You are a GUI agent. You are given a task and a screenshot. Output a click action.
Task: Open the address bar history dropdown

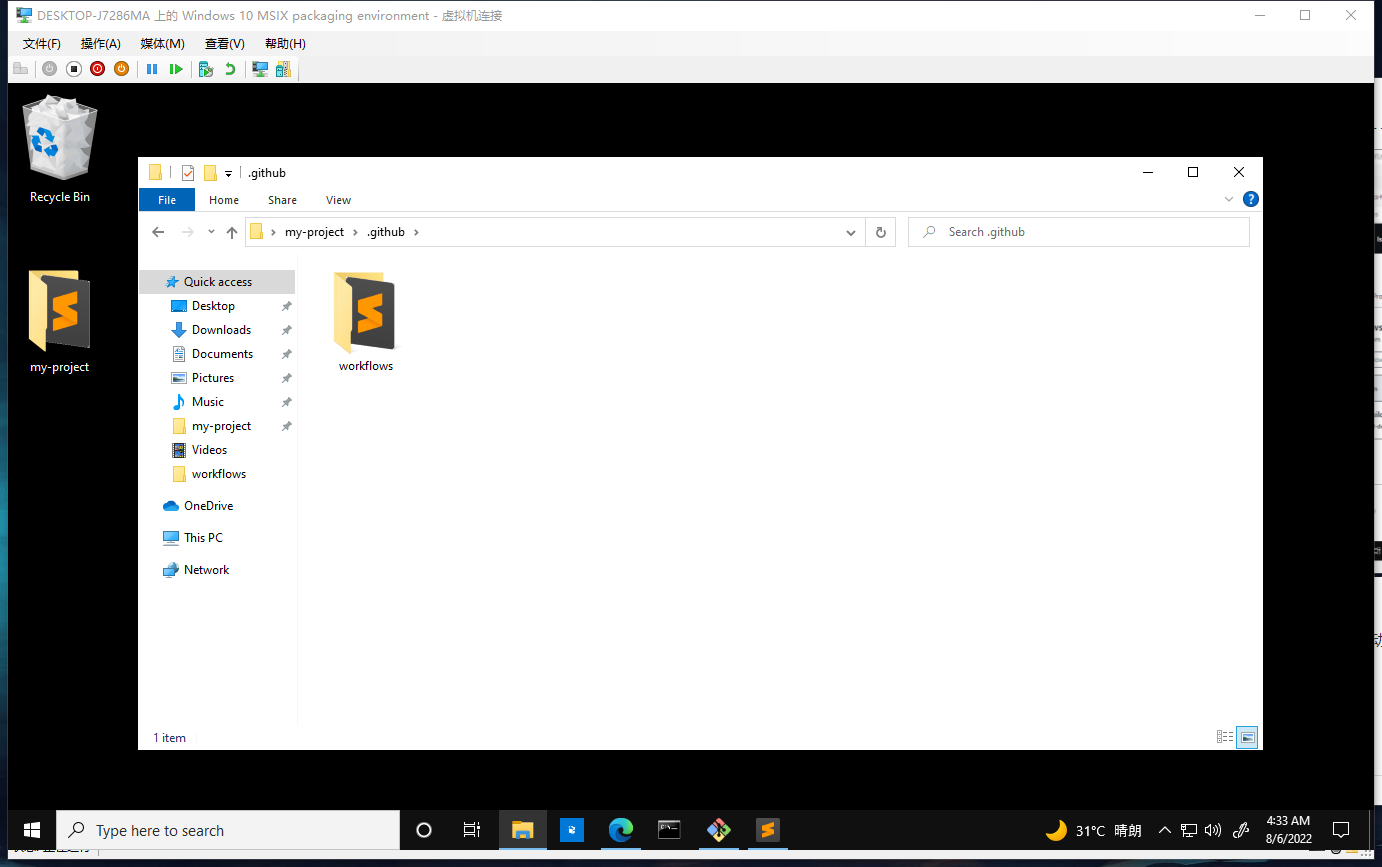(x=851, y=232)
